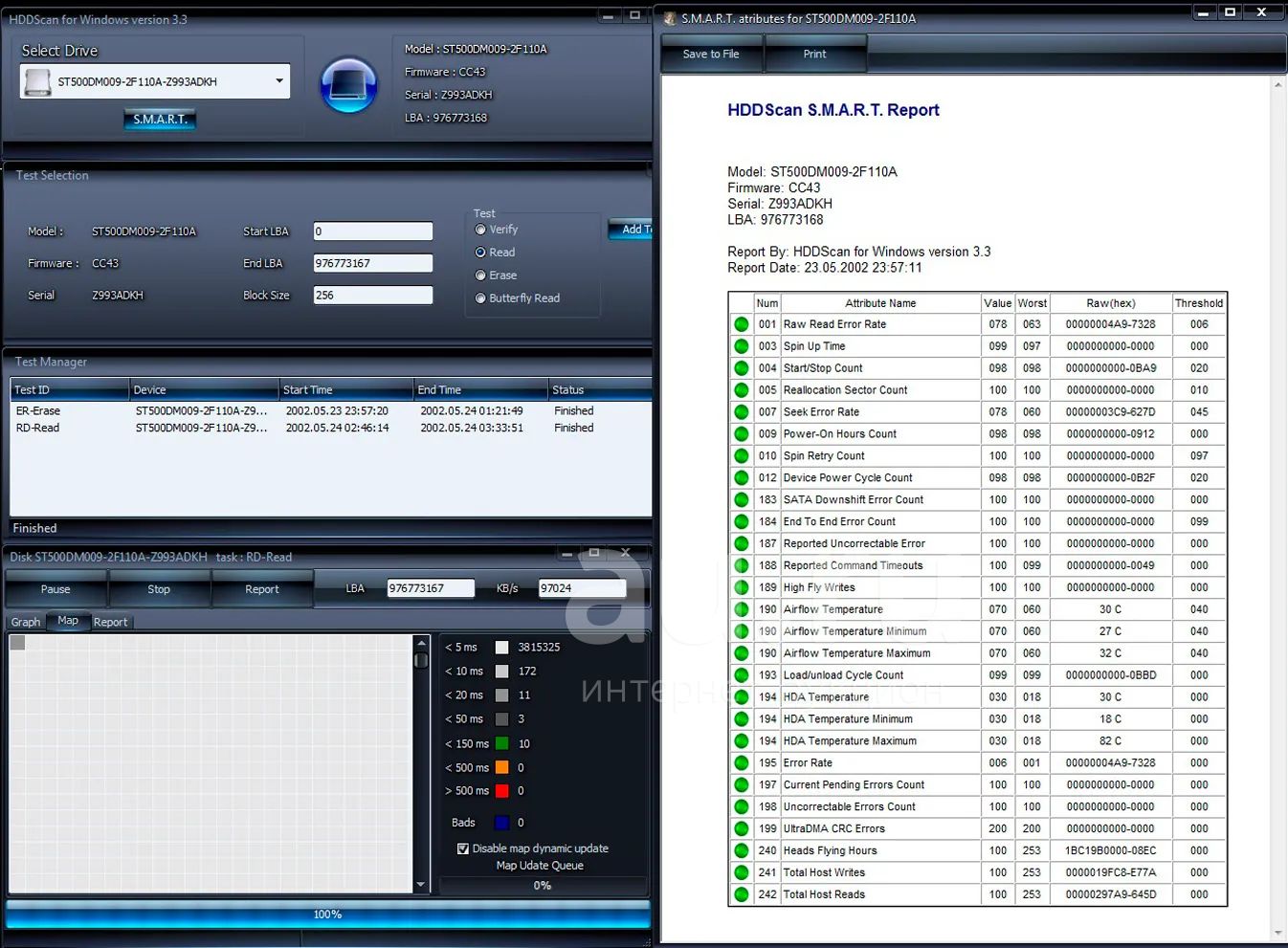
Task: Click the LBA field in the task window
Action: pos(431,588)
